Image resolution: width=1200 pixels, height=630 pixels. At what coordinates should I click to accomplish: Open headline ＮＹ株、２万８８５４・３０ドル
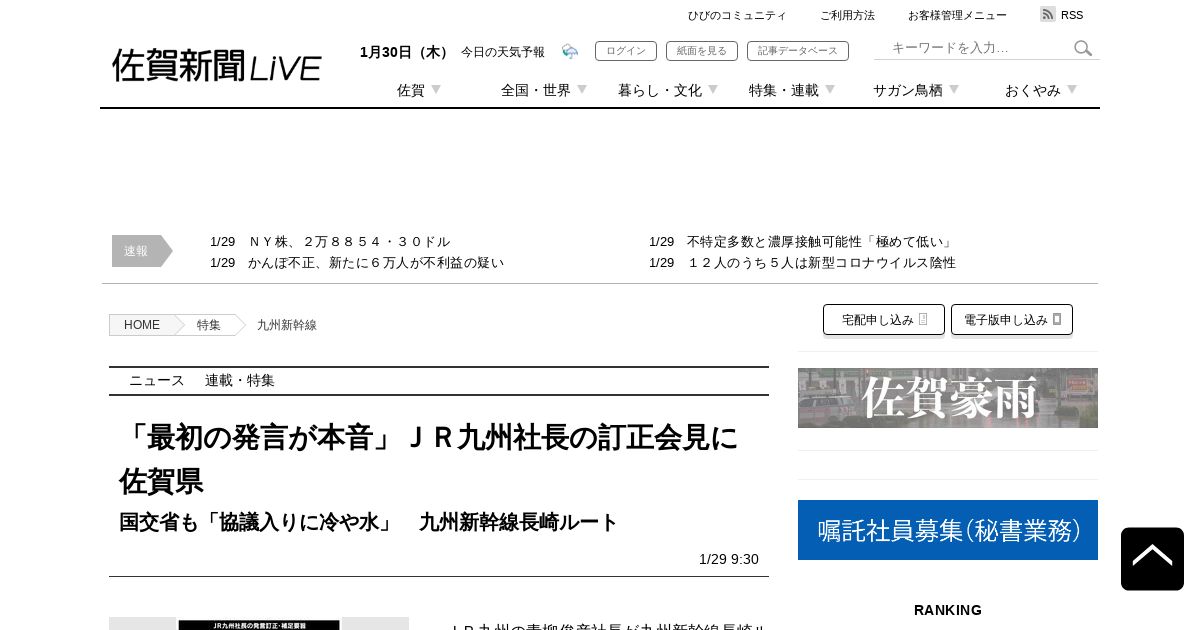click(x=349, y=242)
